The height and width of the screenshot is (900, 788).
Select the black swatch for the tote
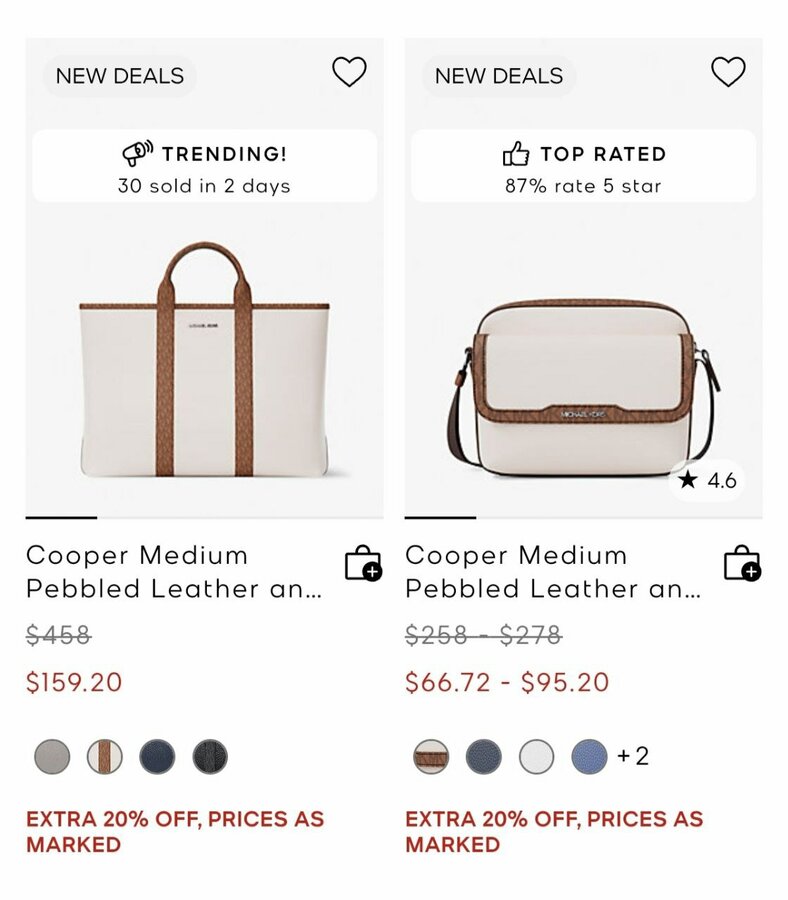coord(210,757)
